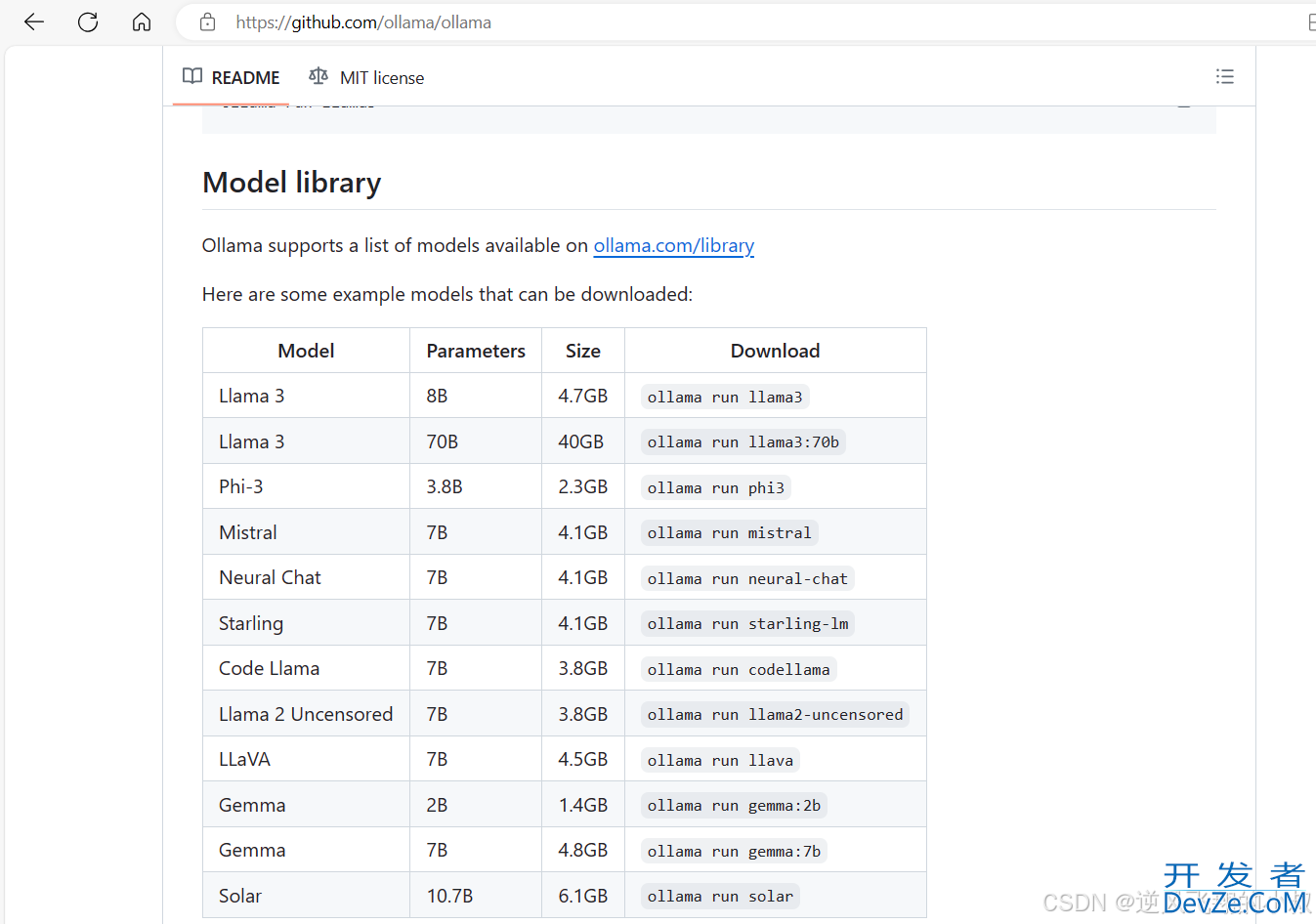Select the Llama 3 name in the 8B row
Screen dimensions: 1316x924
252,396
